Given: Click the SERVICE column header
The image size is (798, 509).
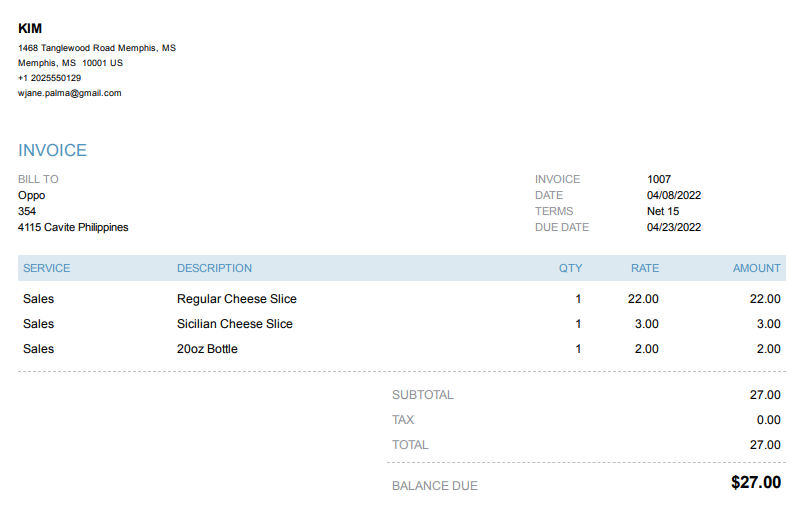Looking at the screenshot, I should click(x=47, y=268).
